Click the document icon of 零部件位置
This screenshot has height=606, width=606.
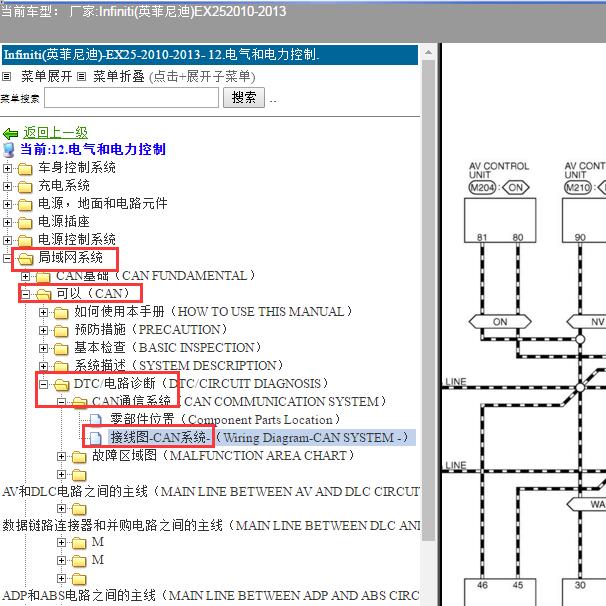95,420
